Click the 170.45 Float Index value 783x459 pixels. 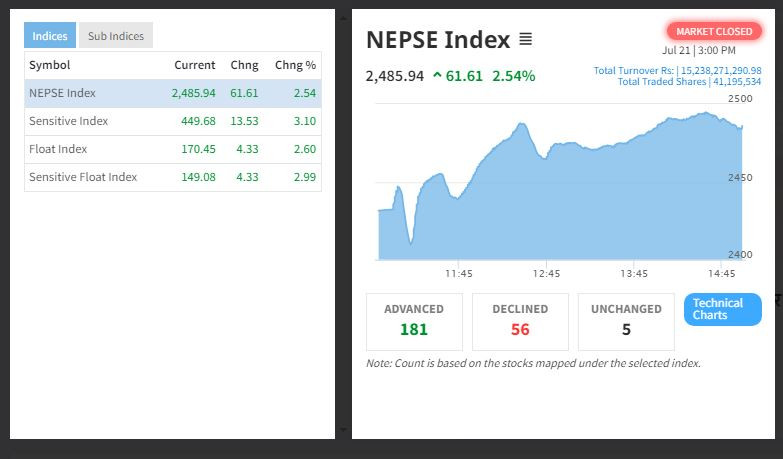click(198, 149)
